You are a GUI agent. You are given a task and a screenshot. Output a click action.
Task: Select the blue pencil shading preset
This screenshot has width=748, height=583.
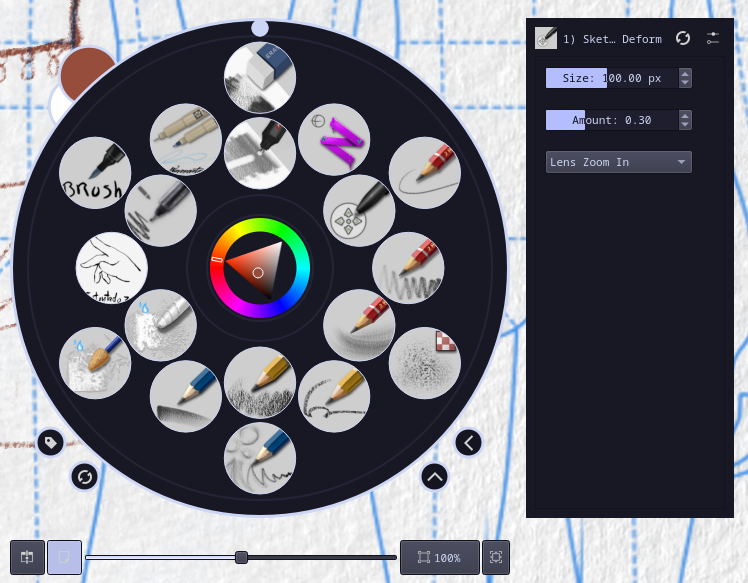click(x=186, y=396)
